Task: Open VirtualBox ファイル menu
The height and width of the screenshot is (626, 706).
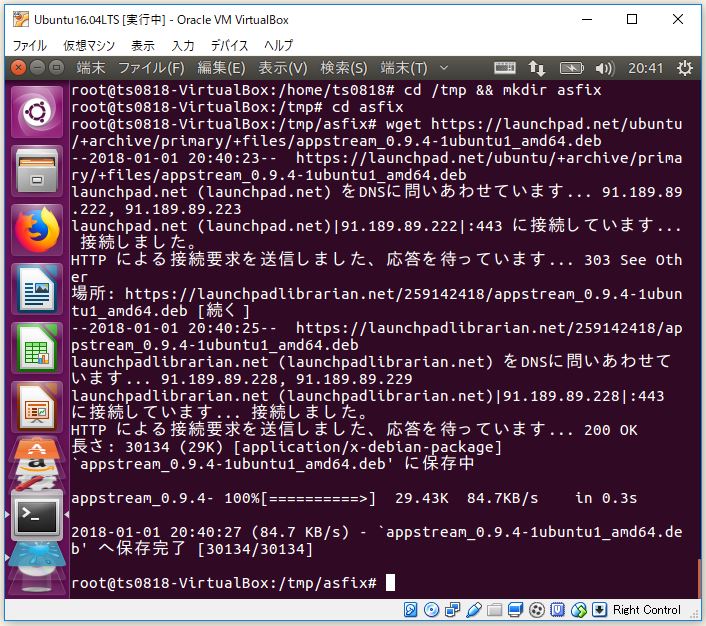Action: (30, 45)
